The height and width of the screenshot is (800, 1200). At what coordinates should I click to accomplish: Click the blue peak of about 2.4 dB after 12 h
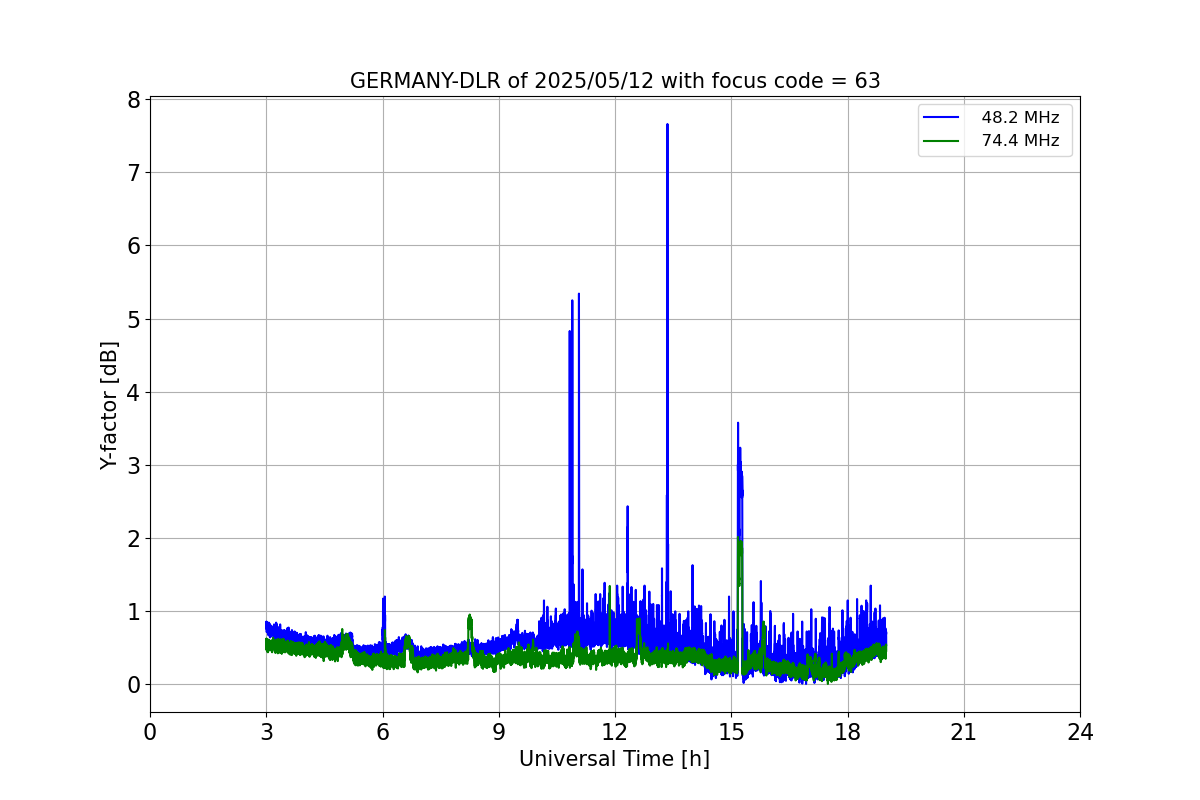coord(627,508)
